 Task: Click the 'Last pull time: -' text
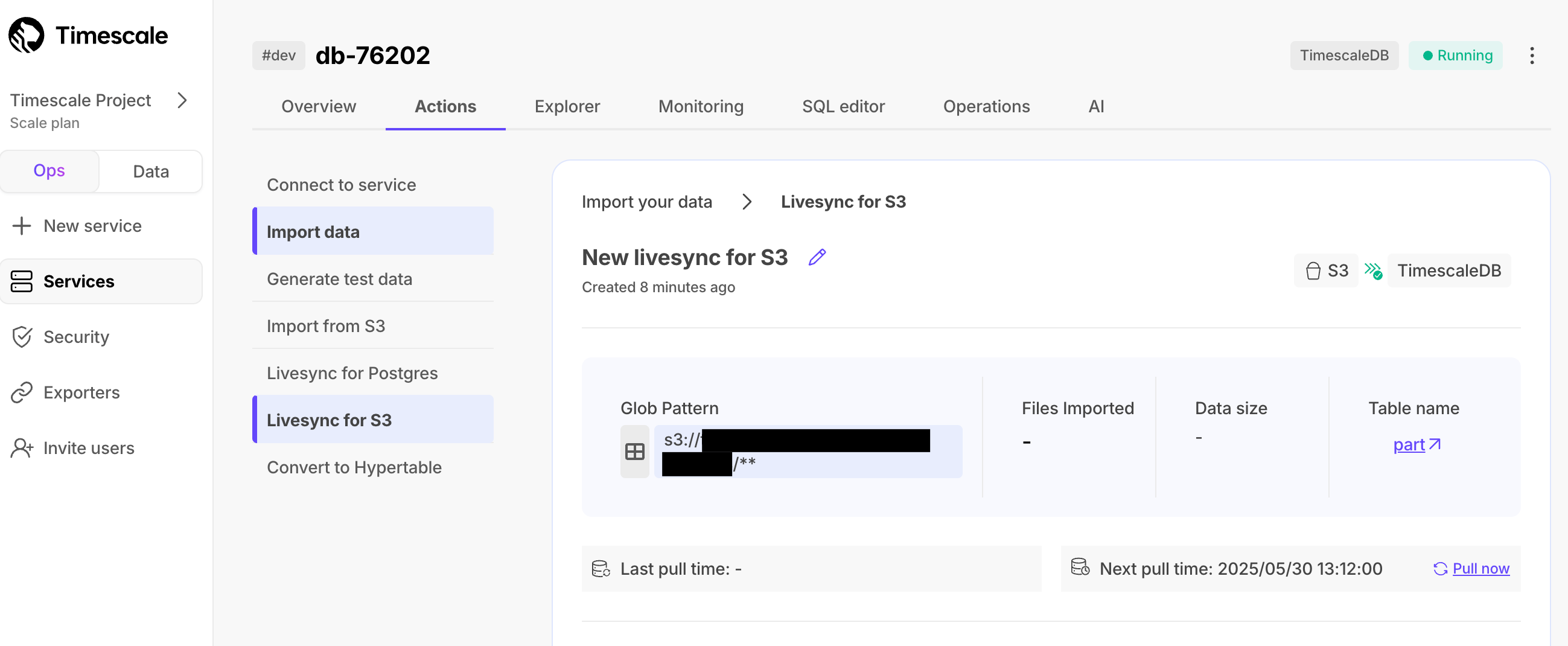(x=681, y=568)
